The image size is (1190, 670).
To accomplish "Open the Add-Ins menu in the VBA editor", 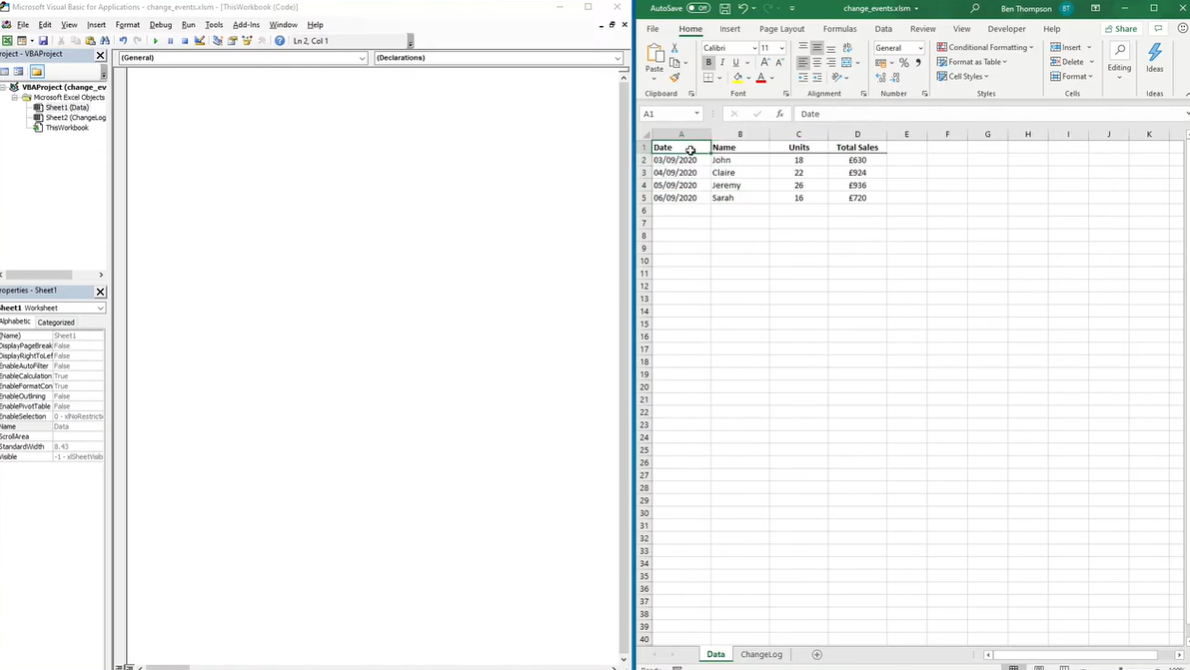I will pos(246,25).
